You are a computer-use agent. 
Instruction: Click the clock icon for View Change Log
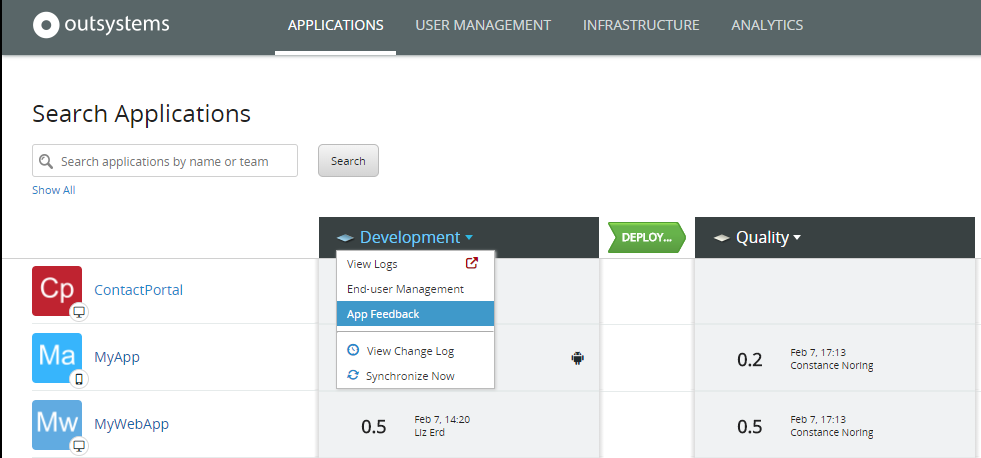[x=352, y=351]
